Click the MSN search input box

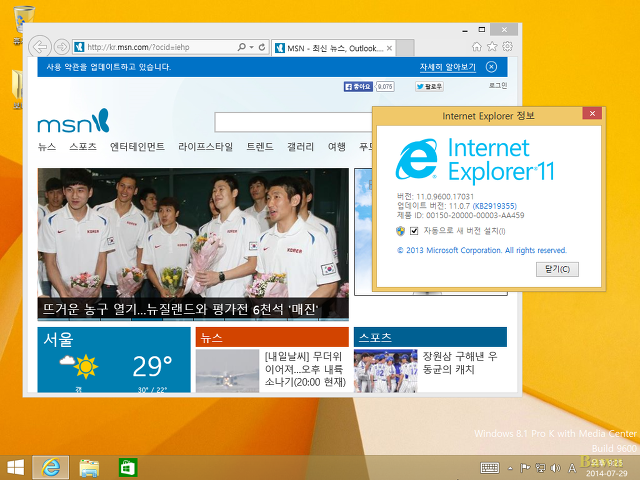pyautogui.click(x=293, y=122)
